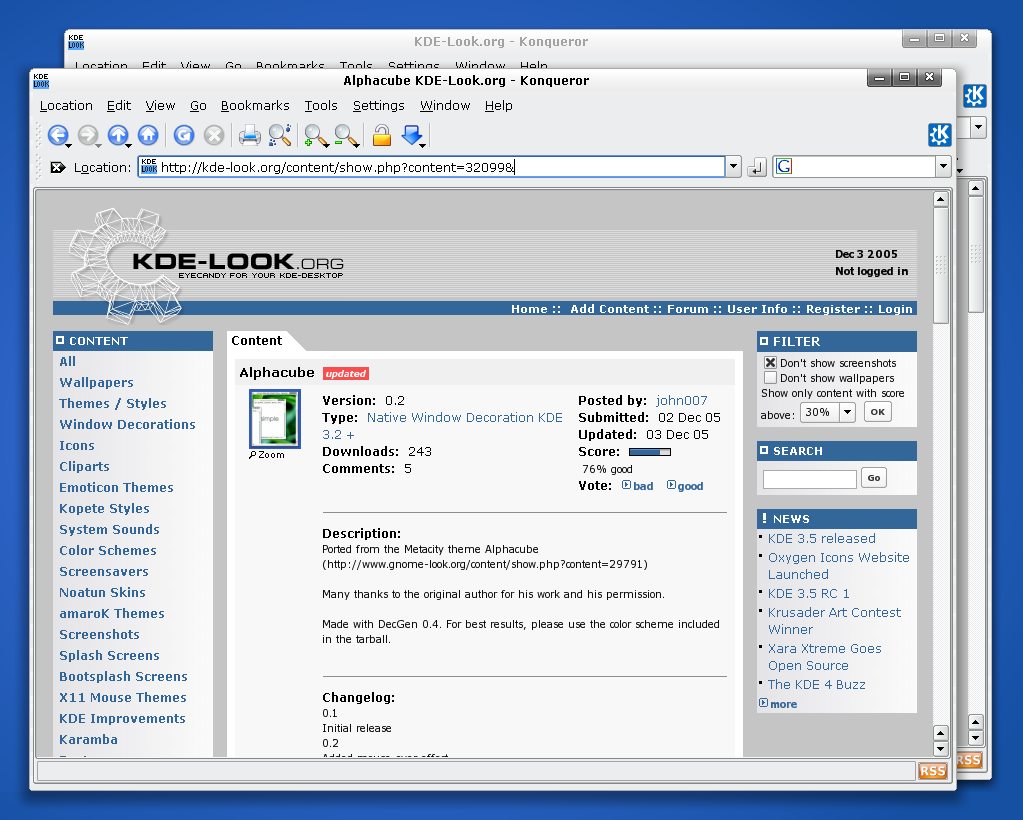Image resolution: width=1023 pixels, height=820 pixels.
Task: Click the Forward navigation arrow icon
Action: pos(87,135)
